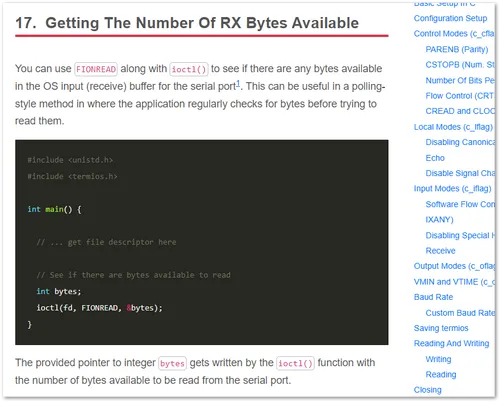Open footnote 1 after serial port
The width and height of the screenshot is (500, 402).
click(x=238, y=84)
